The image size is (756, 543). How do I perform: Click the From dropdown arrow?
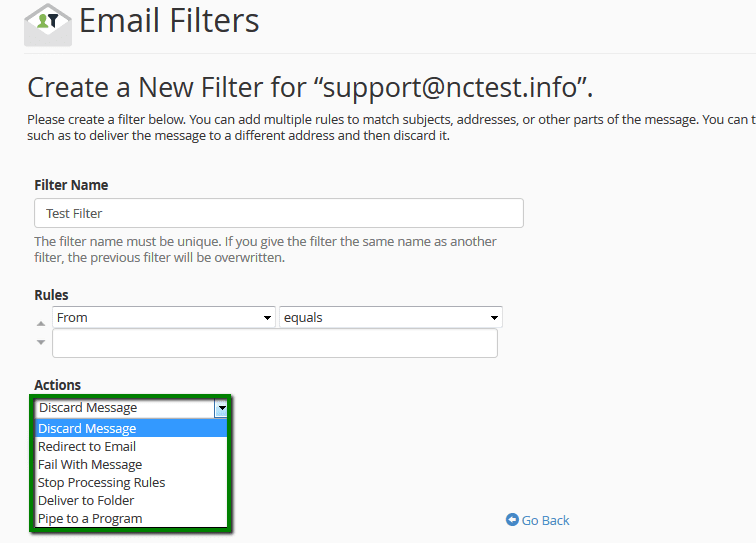pos(267,318)
